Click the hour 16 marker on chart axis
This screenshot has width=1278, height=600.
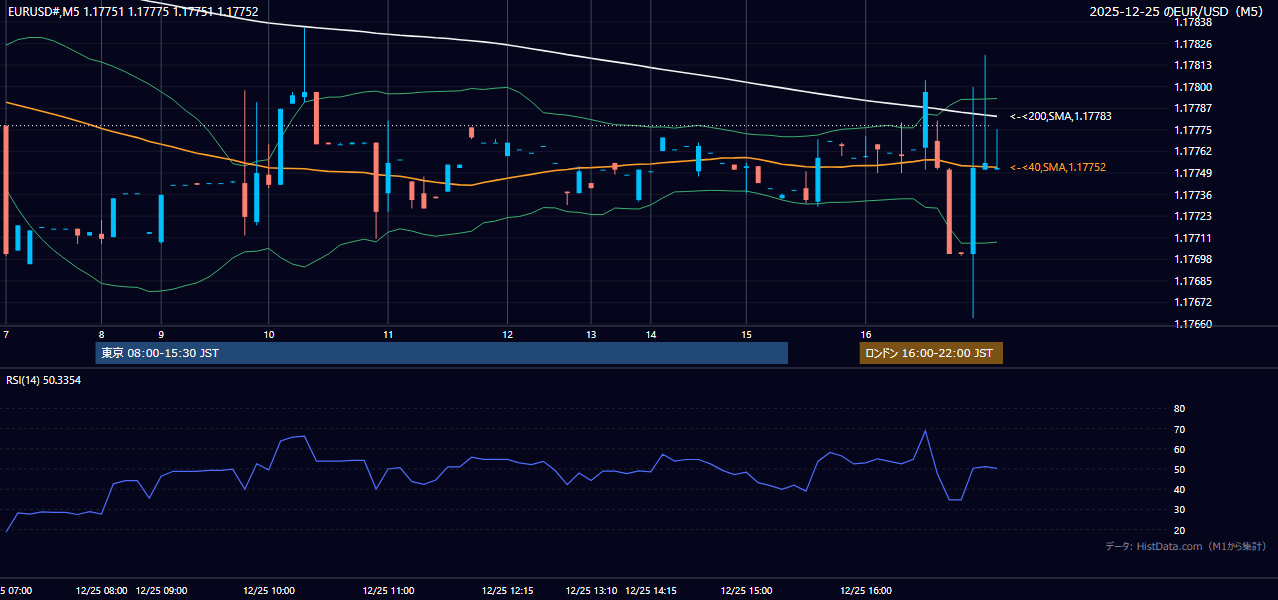point(866,334)
